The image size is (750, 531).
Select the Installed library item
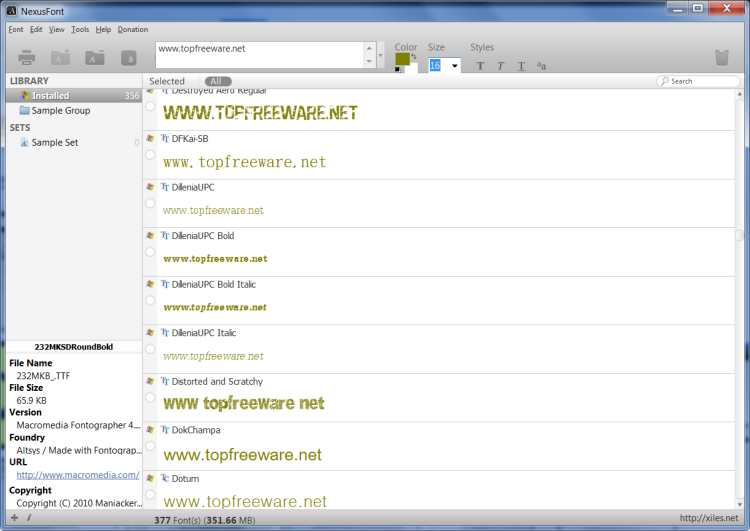74,96
